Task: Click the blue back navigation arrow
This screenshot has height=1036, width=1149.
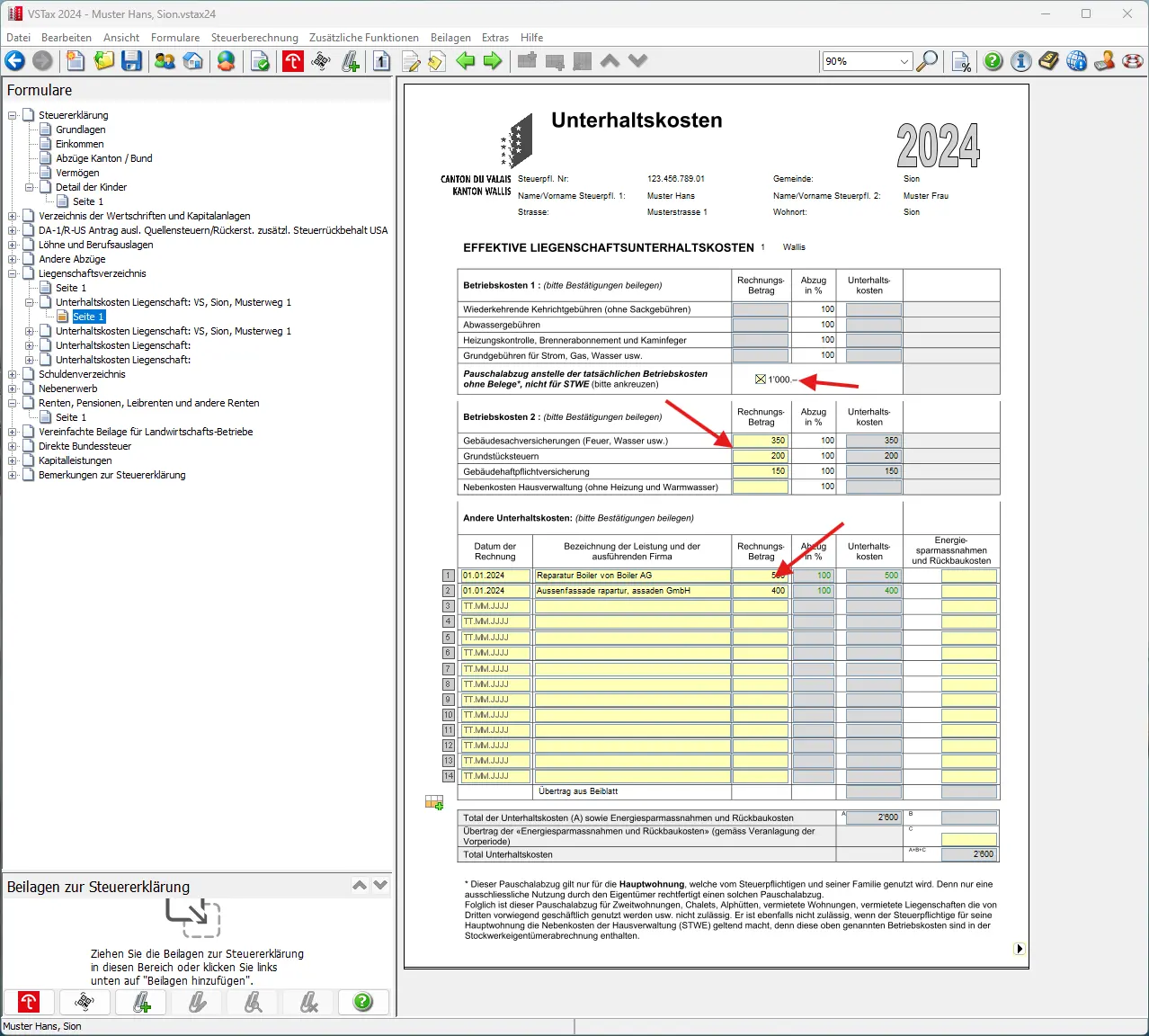Action: tap(15, 61)
